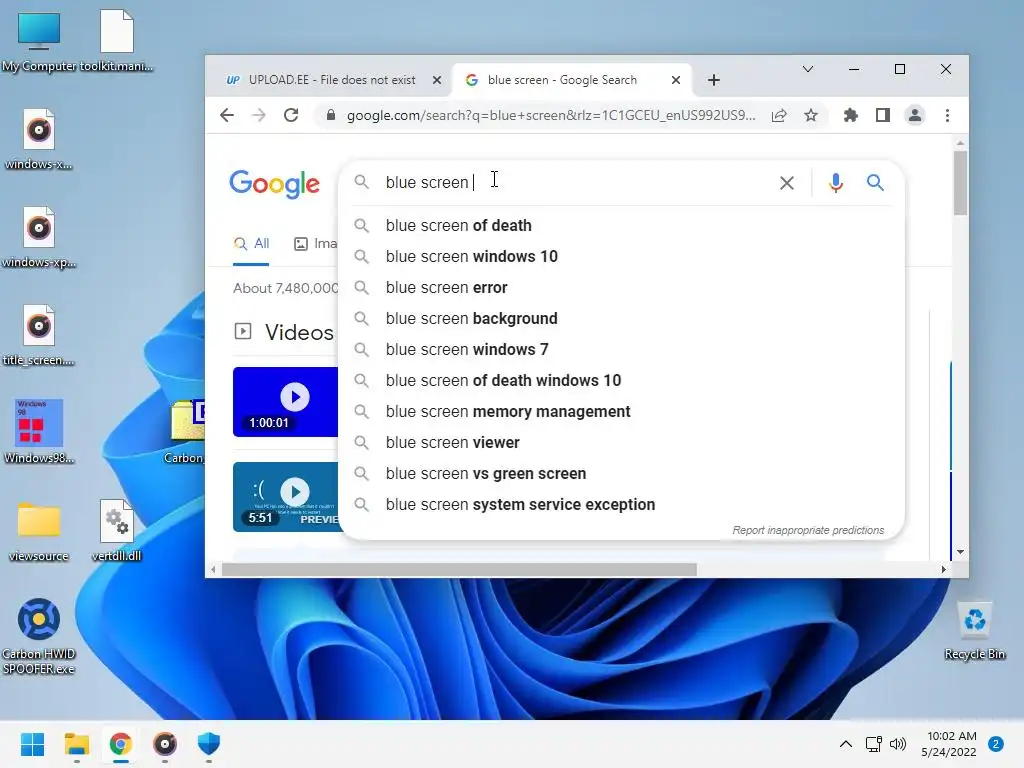The height and width of the screenshot is (768, 1024).
Task: Share this page via address bar icon
Action: (778, 116)
